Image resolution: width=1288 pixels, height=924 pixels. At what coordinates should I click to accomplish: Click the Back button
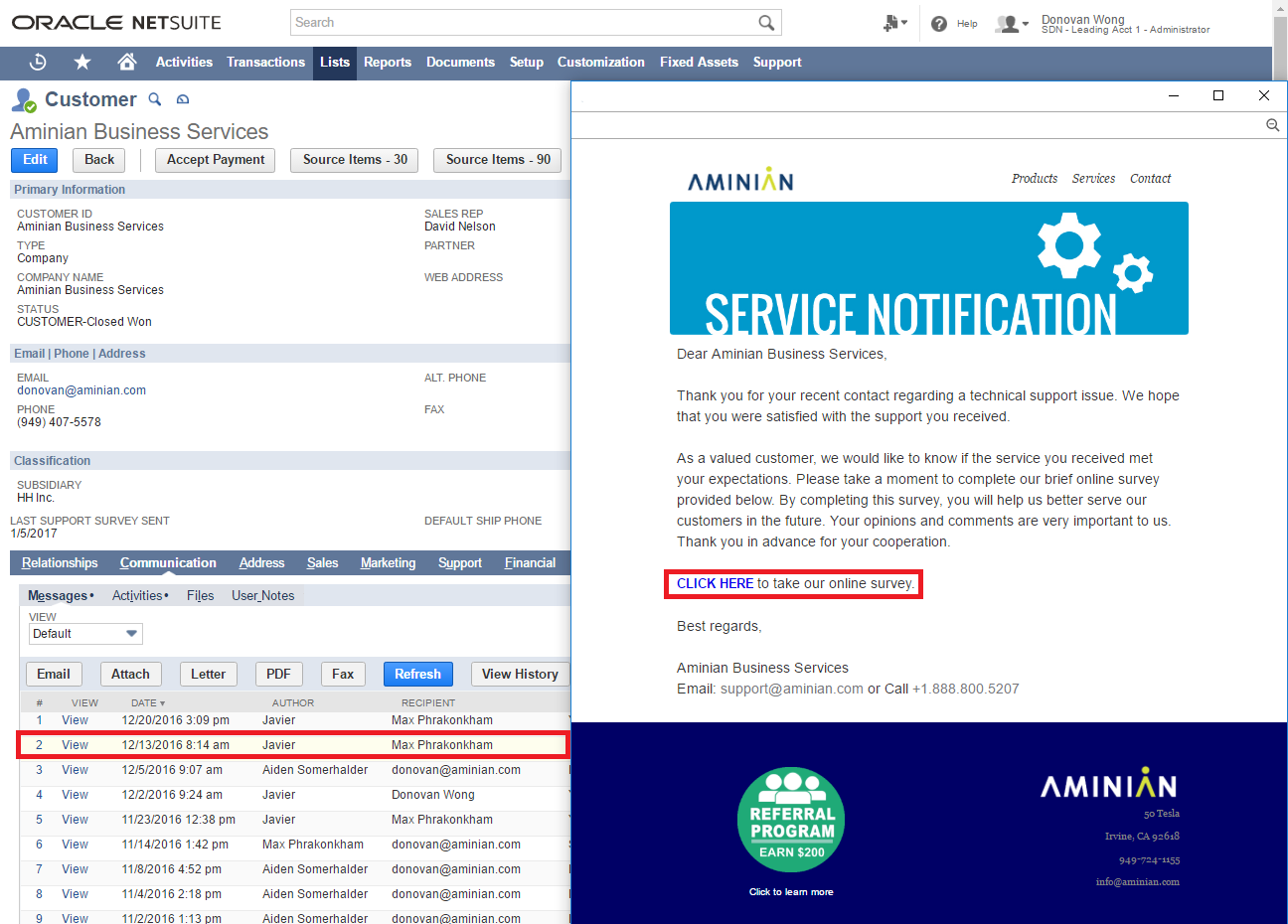(99, 160)
